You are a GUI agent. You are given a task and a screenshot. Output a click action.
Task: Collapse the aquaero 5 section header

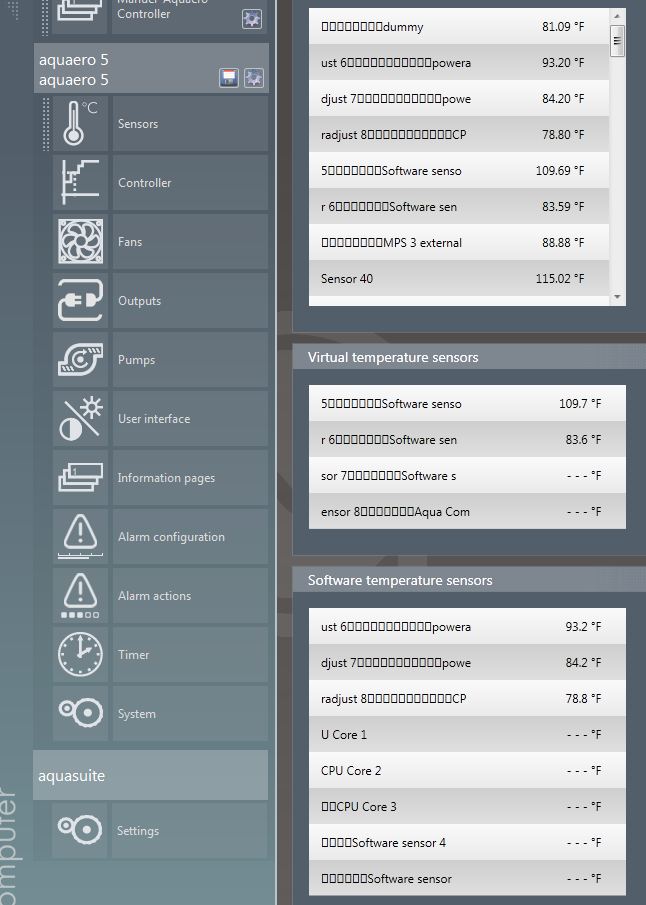coord(120,69)
